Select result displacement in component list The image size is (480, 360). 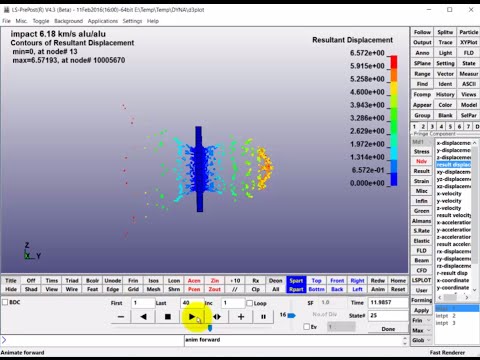pos(454,164)
